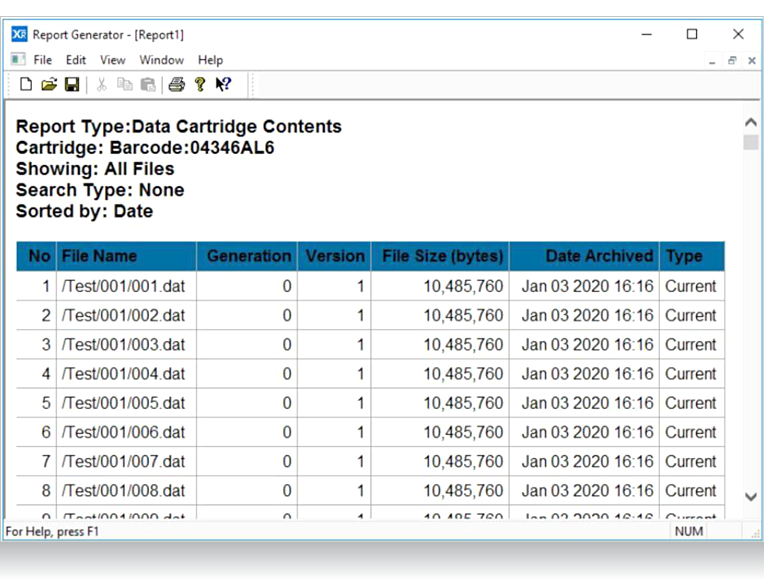The width and height of the screenshot is (764, 579).
Task: Click the NUM indicator in status bar
Action: pyautogui.click(x=688, y=531)
